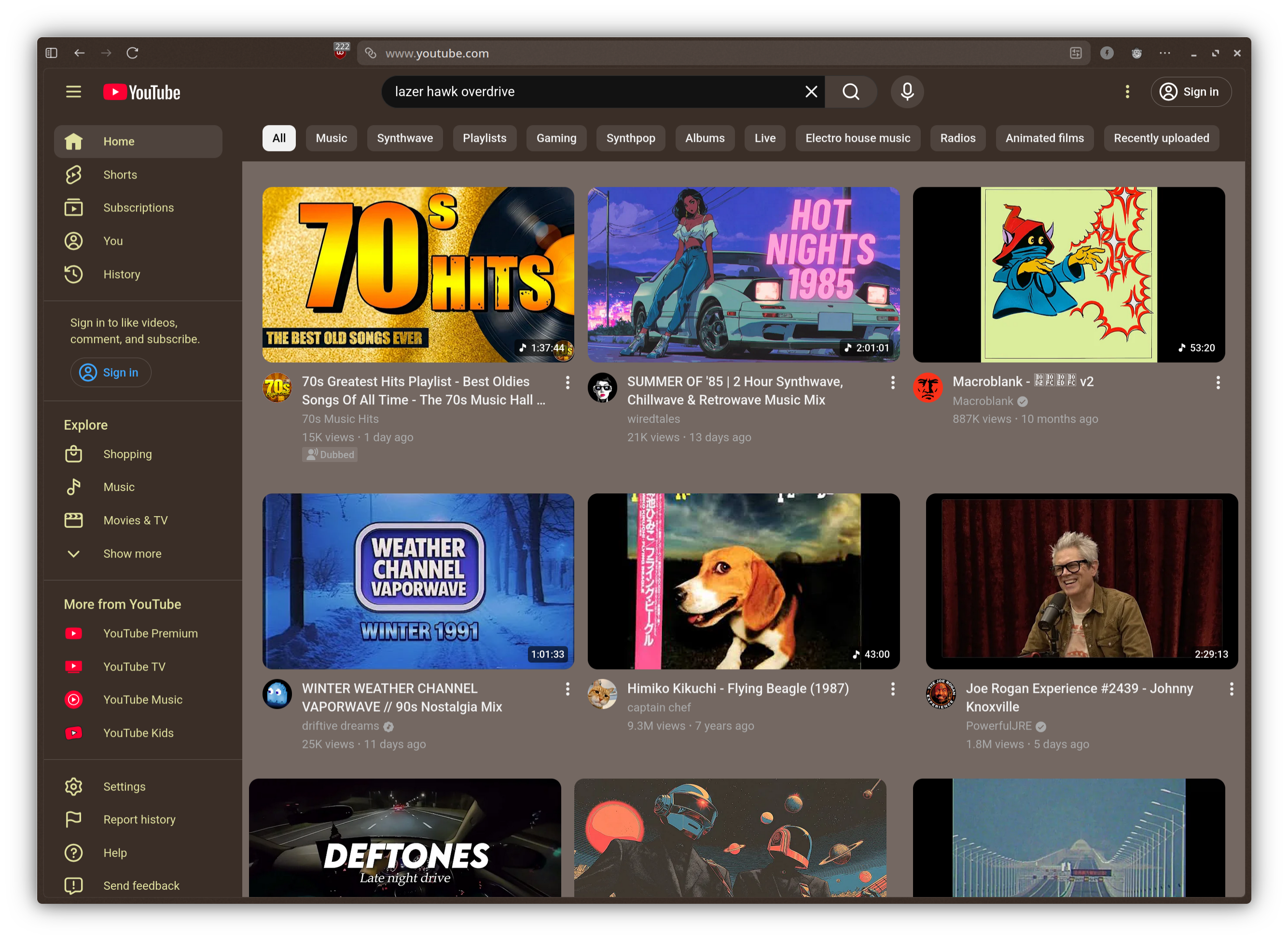
Task: Expand Show more under Explore
Action: 132,554
